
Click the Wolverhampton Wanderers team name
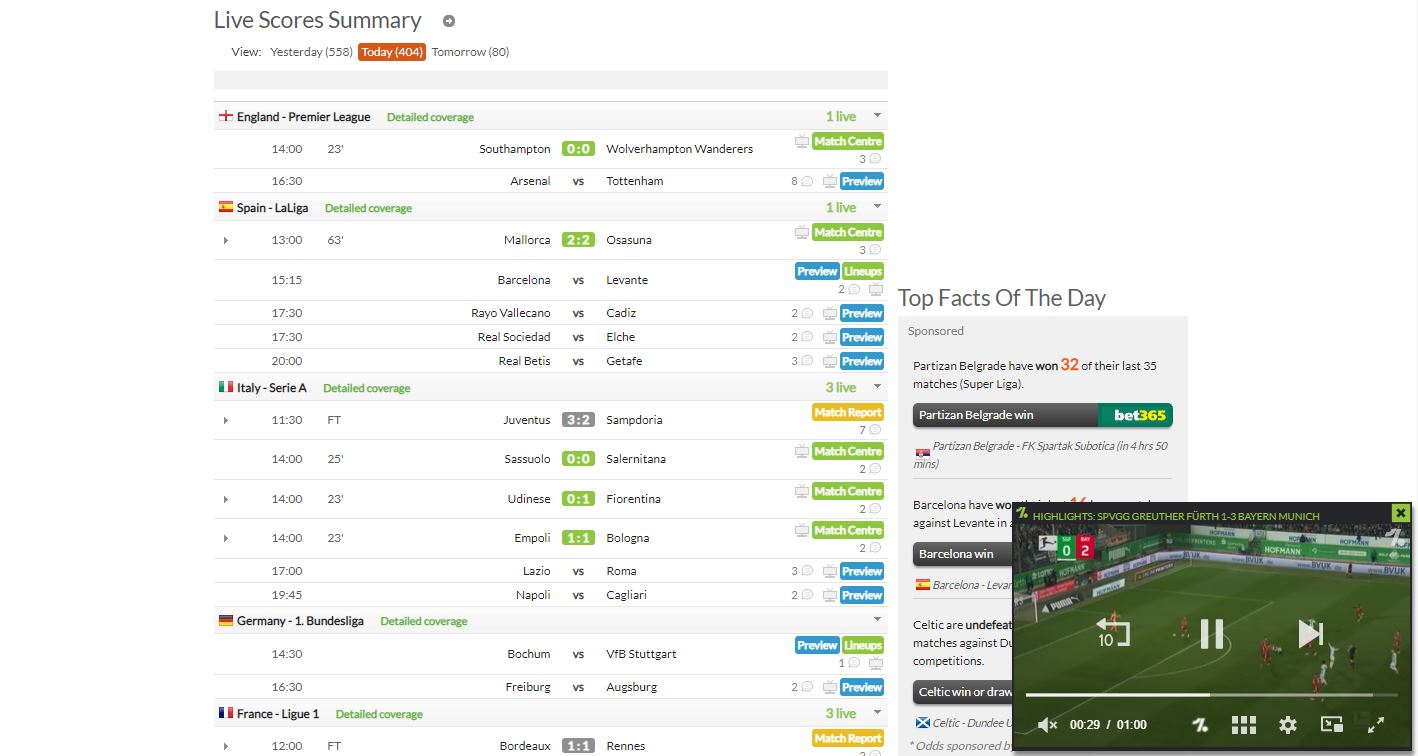tap(680, 149)
